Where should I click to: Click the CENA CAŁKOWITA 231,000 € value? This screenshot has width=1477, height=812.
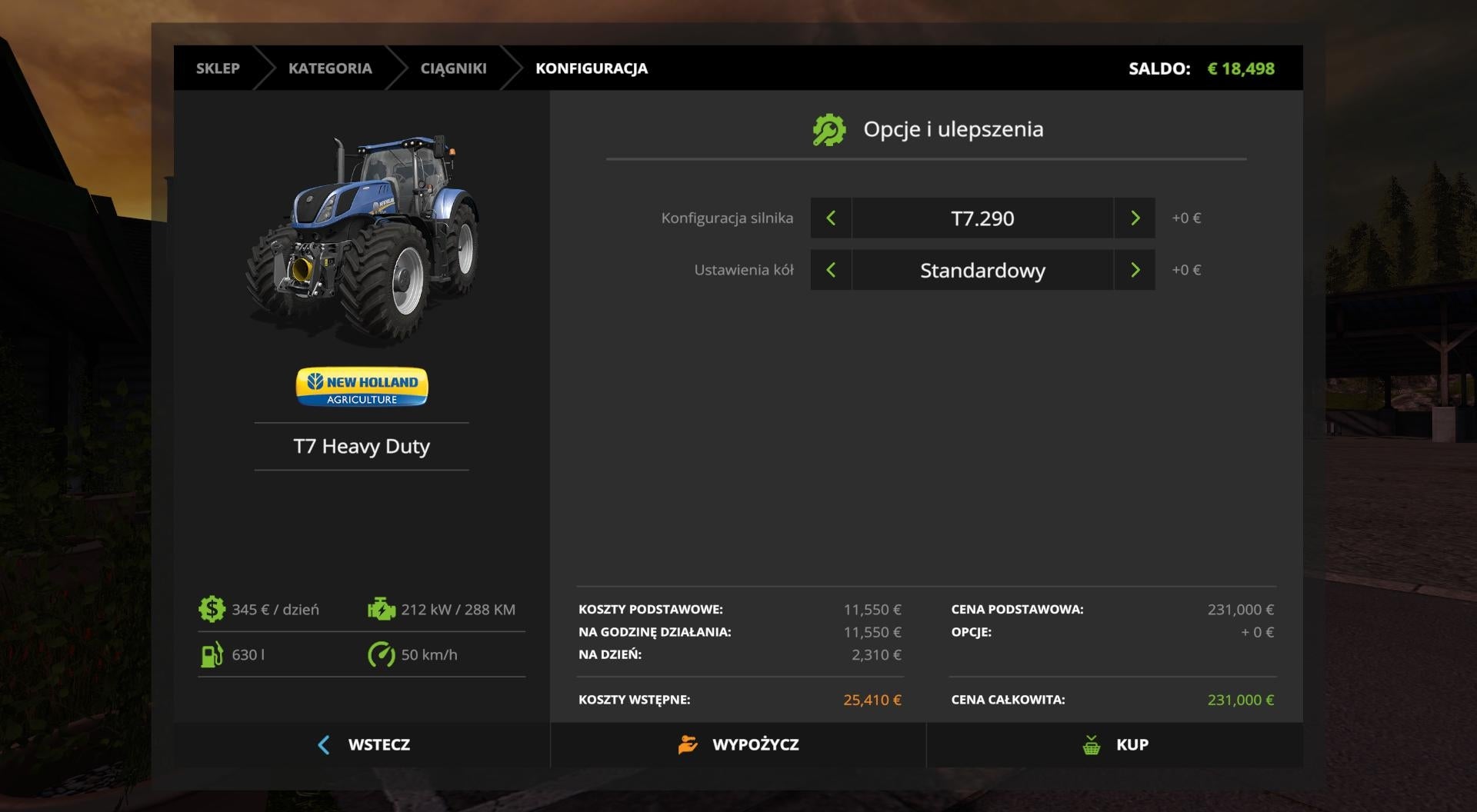pos(1241,700)
